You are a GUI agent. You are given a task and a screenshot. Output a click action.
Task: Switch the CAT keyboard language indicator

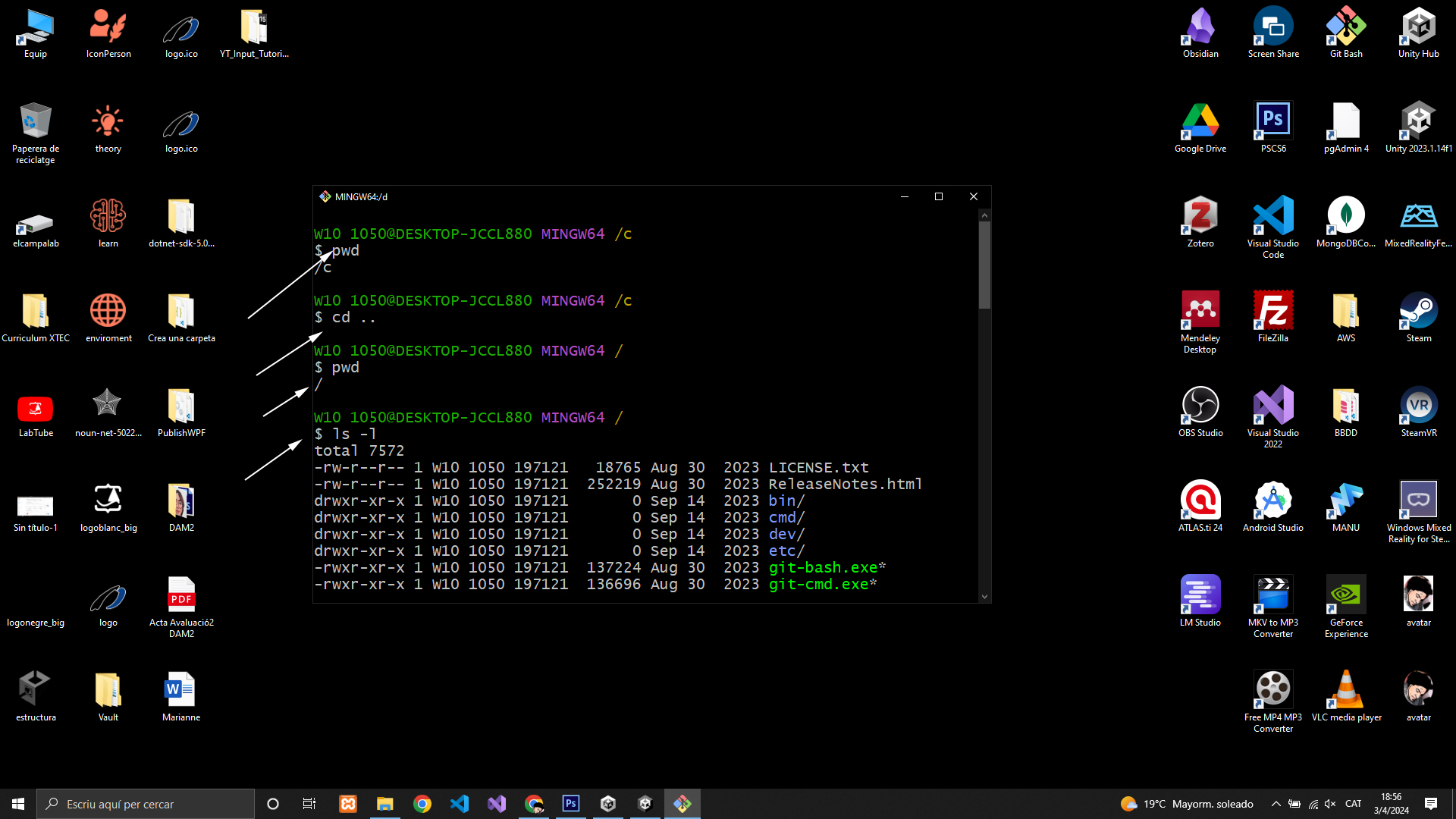1354,804
